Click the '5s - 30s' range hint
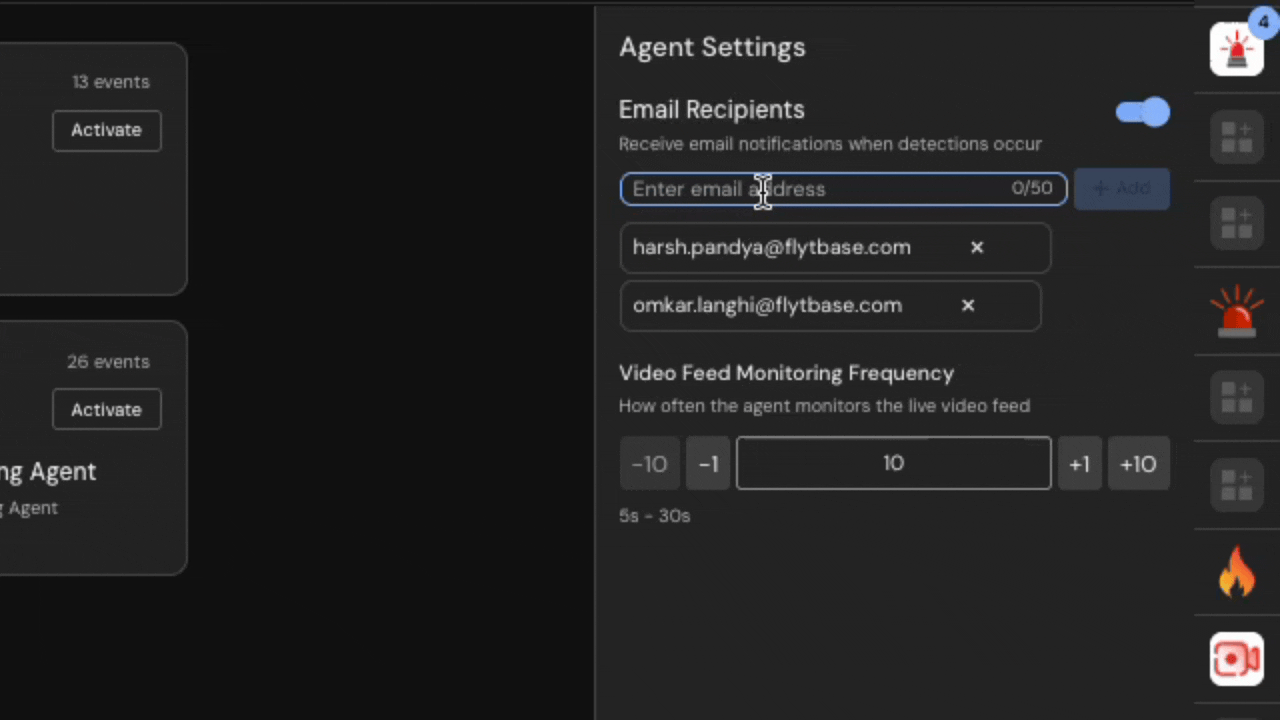Viewport: 1280px width, 720px height. click(x=654, y=516)
